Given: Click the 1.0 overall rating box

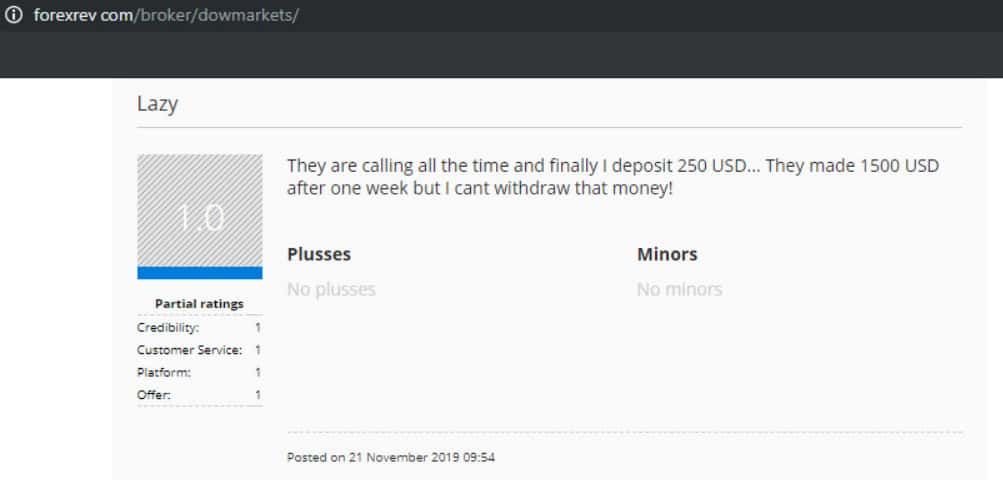Looking at the screenshot, I should tap(200, 211).
